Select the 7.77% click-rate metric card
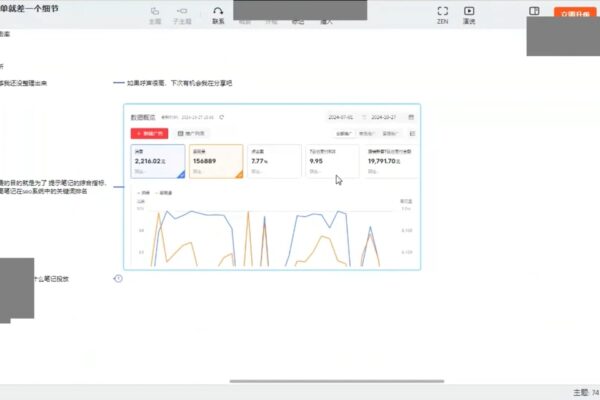This screenshot has width=600, height=400. (274, 161)
